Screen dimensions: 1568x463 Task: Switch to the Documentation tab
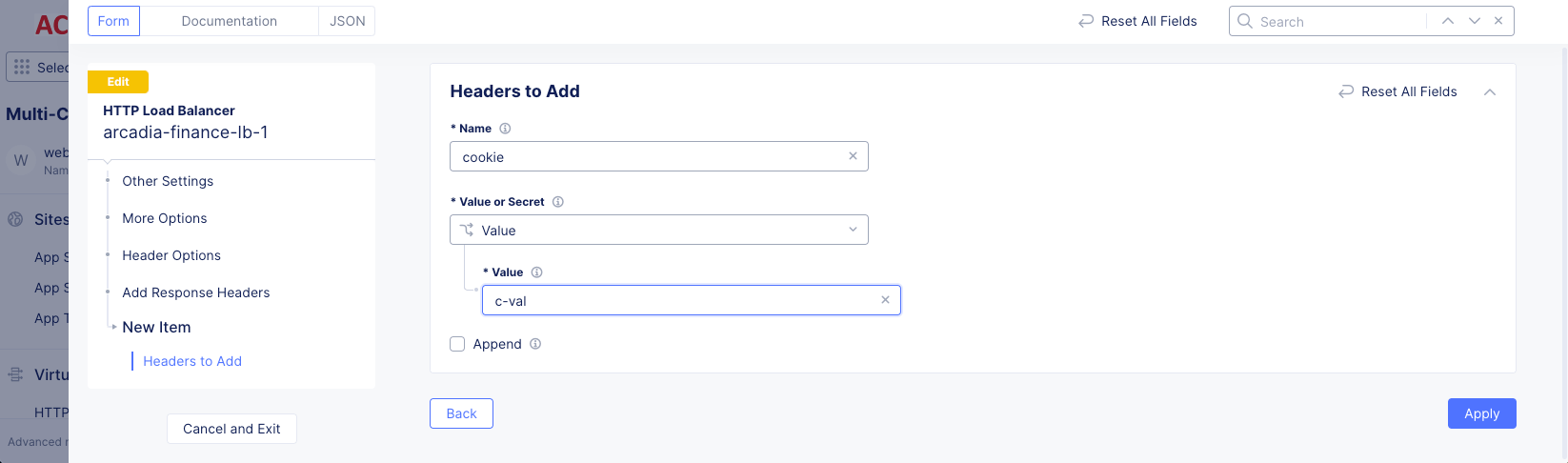229,21
